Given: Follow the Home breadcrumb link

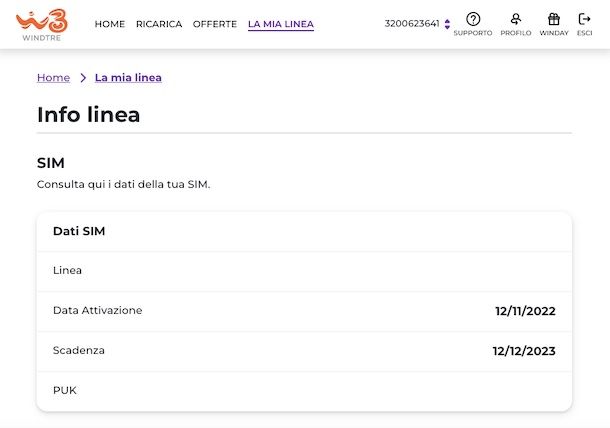Looking at the screenshot, I should [x=53, y=78].
